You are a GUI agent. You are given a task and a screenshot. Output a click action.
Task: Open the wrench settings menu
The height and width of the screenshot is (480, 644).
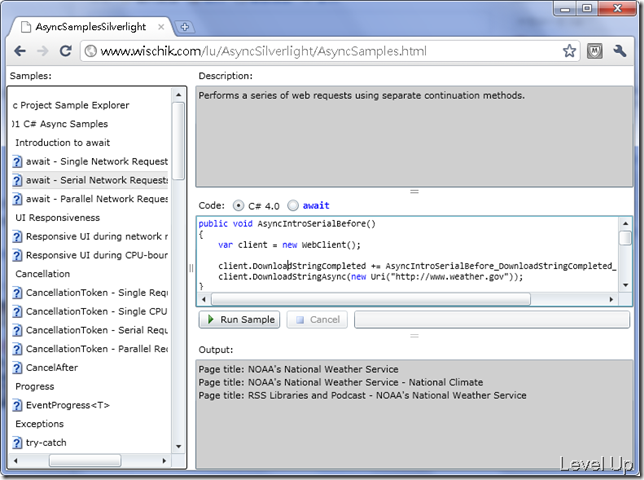[x=620, y=51]
